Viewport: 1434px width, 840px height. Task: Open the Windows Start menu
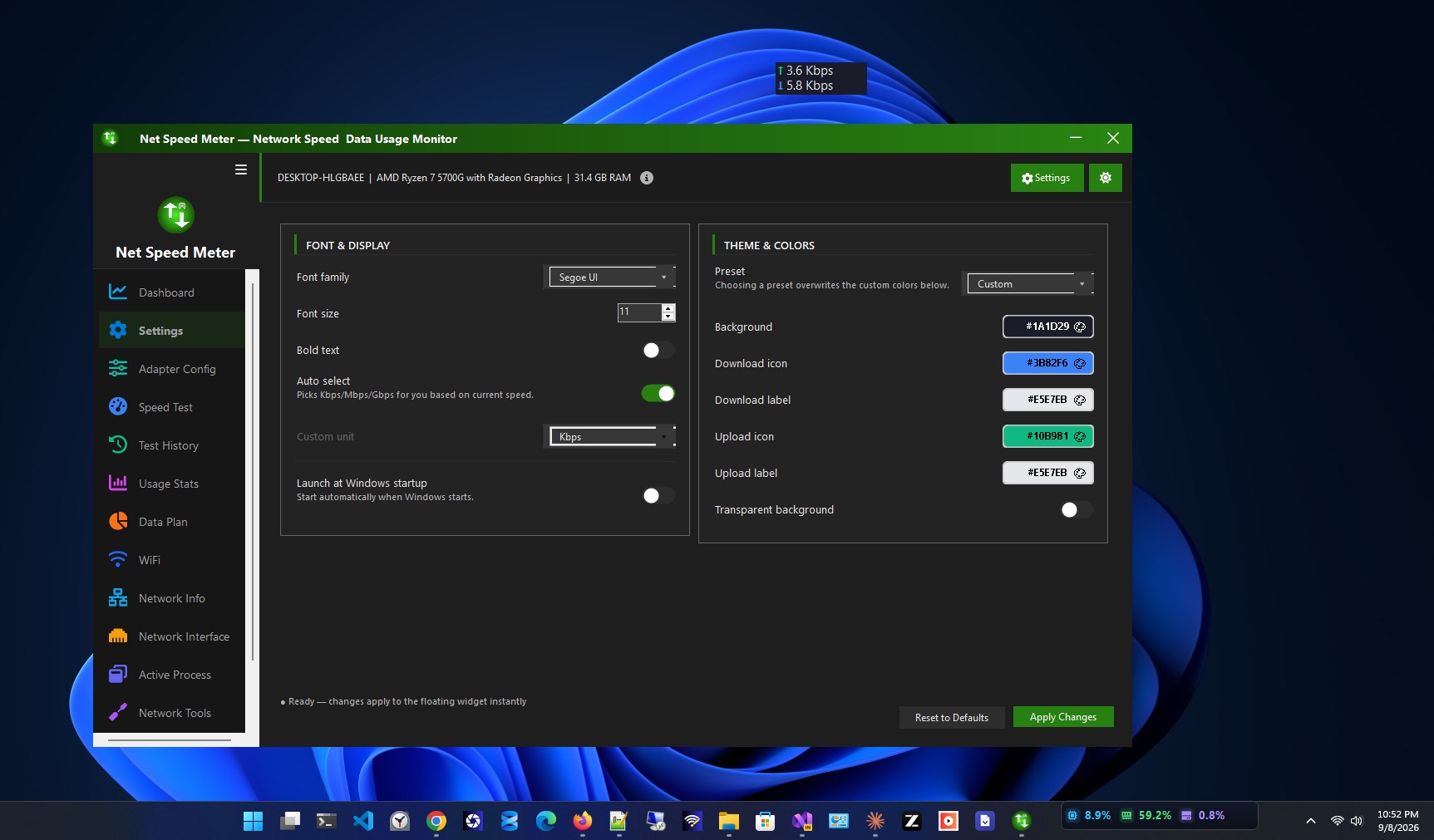(x=254, y=821)
